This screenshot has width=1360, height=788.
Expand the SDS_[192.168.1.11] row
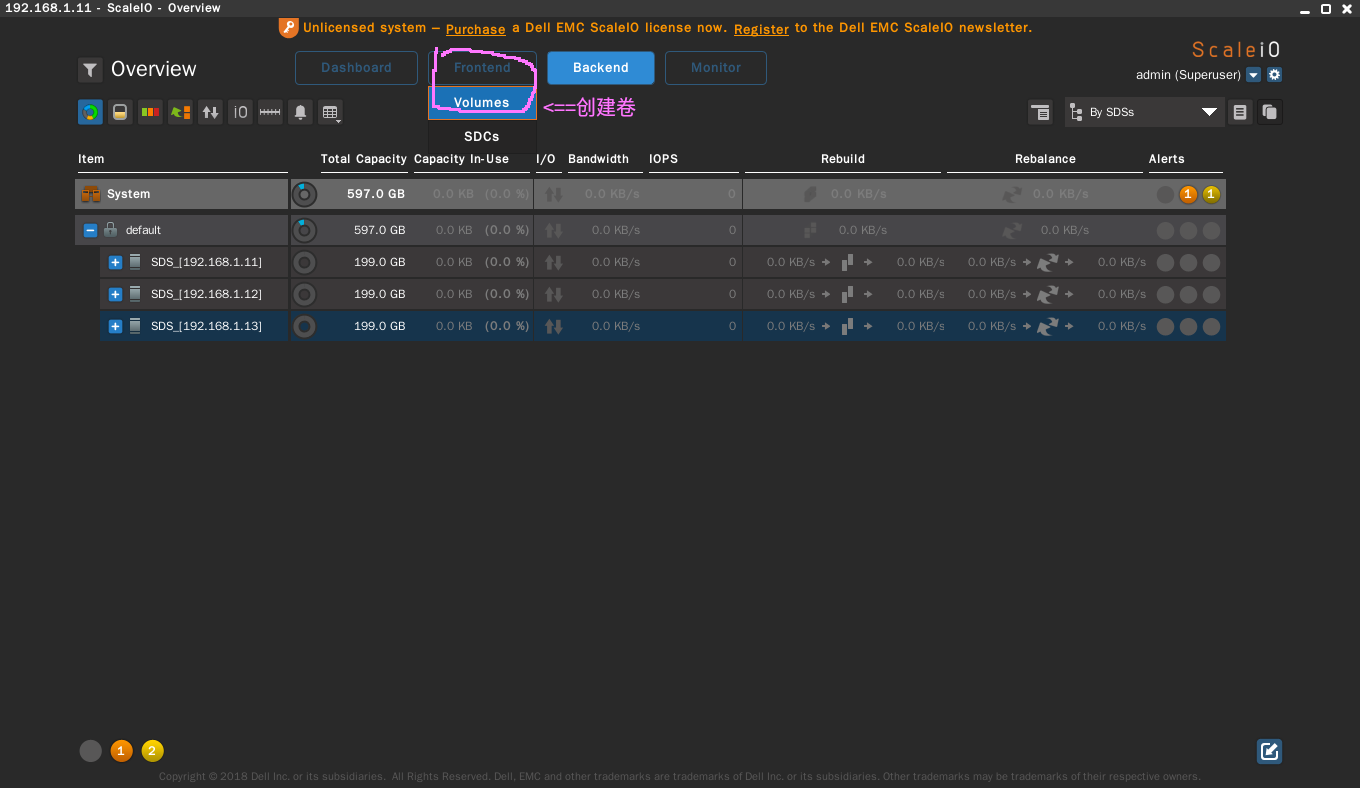115,262
